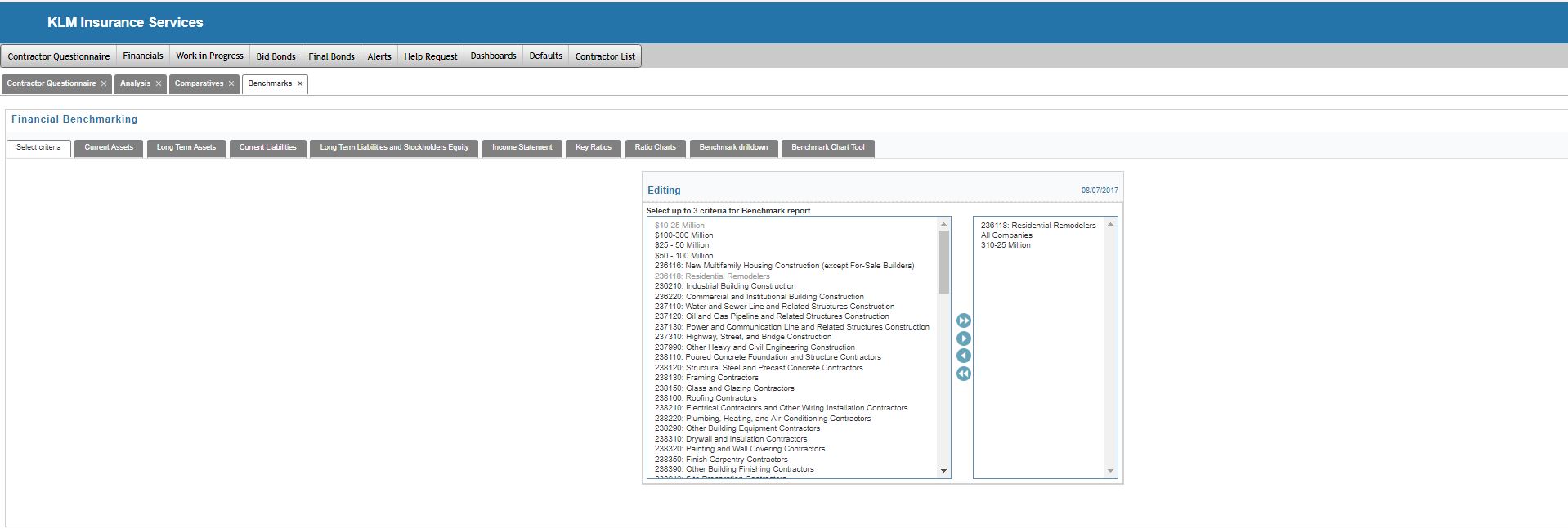
Task: Choose $100-300 Million from available criteria
Action: coord(683,235)
